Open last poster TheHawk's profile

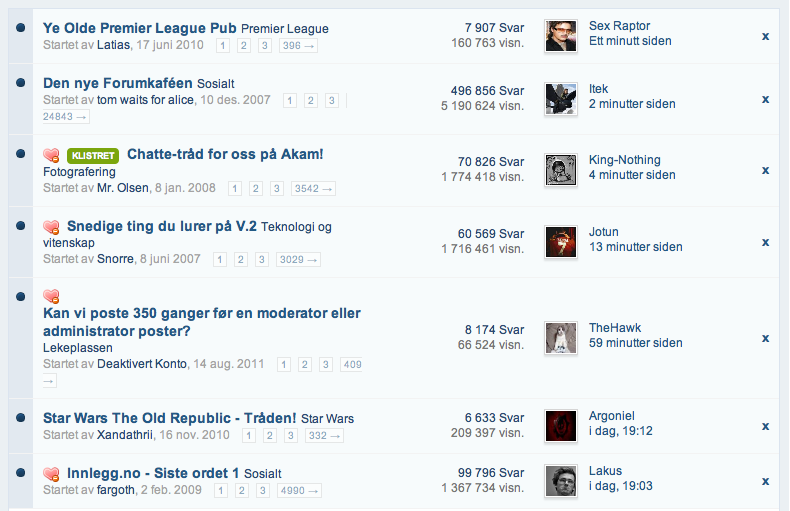click(615, 328)
